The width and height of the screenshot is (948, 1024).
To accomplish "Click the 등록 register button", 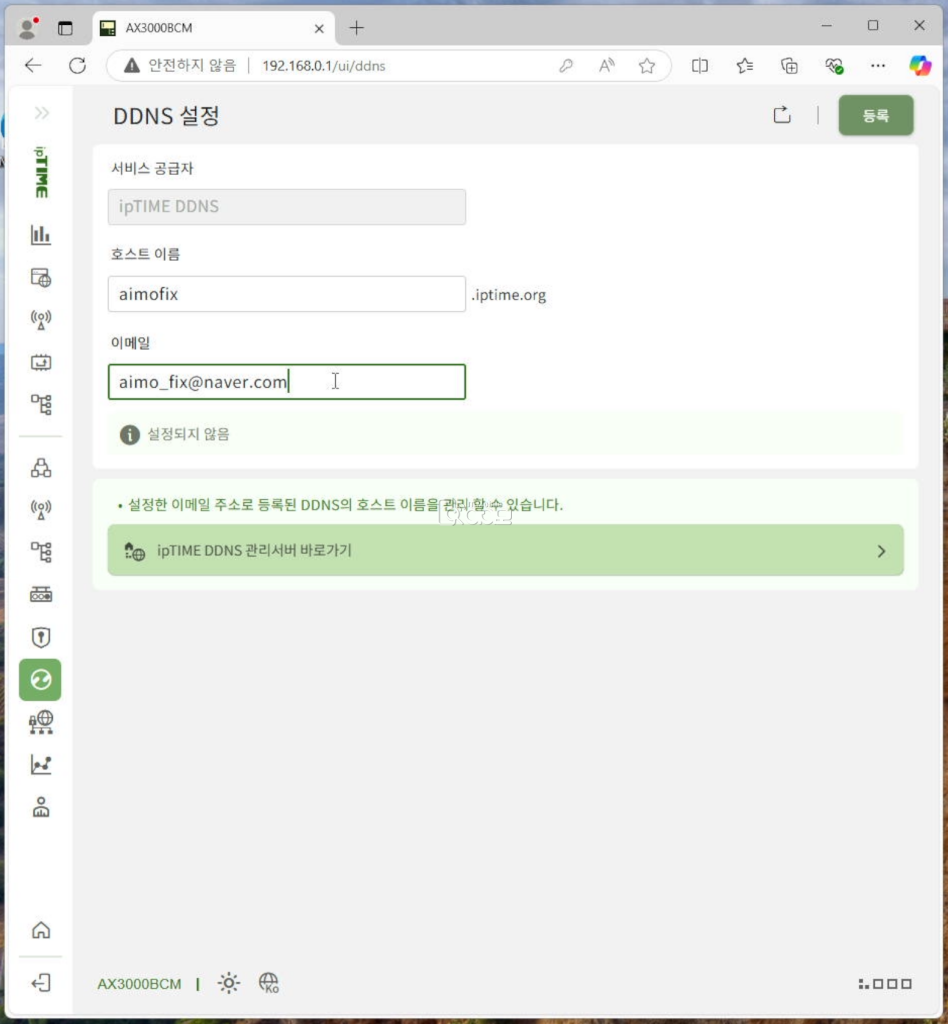I will pyautogui.click(x=876, y=116).
